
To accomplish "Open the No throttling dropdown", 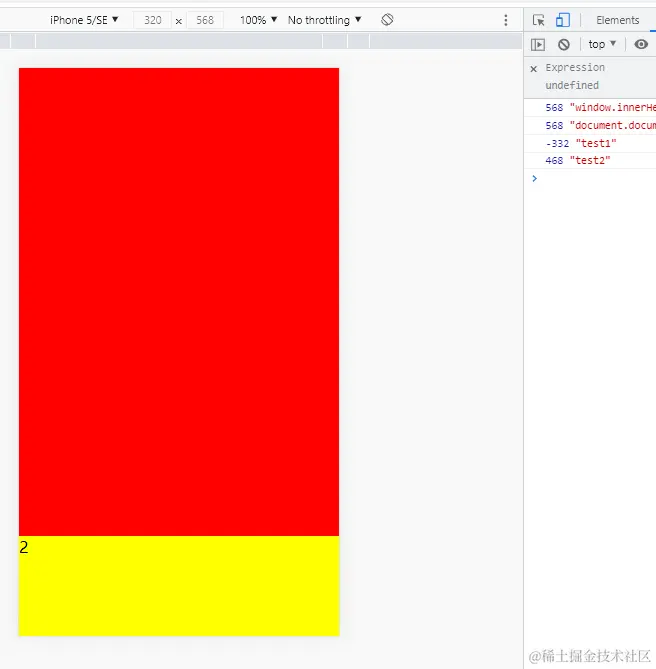I will (x=325, y=20).
